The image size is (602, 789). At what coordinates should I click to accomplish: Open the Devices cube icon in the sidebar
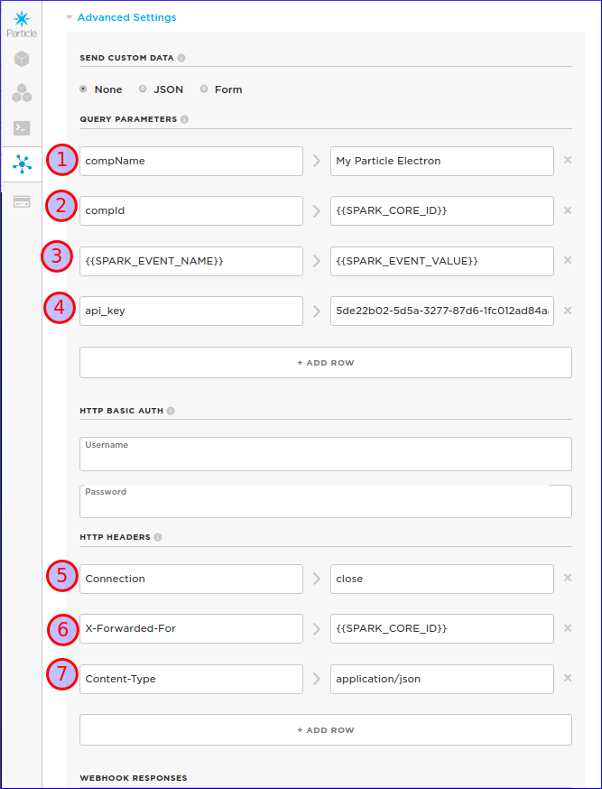point(21,59)
